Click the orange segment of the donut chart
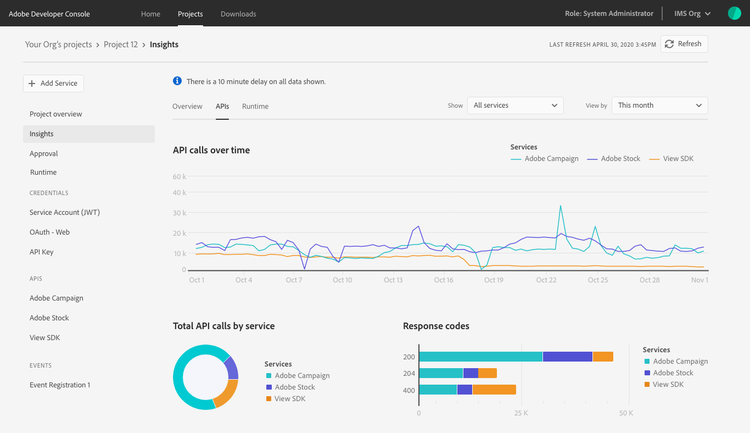The width and height of the screenshot is (750, 433). point(227,395)
